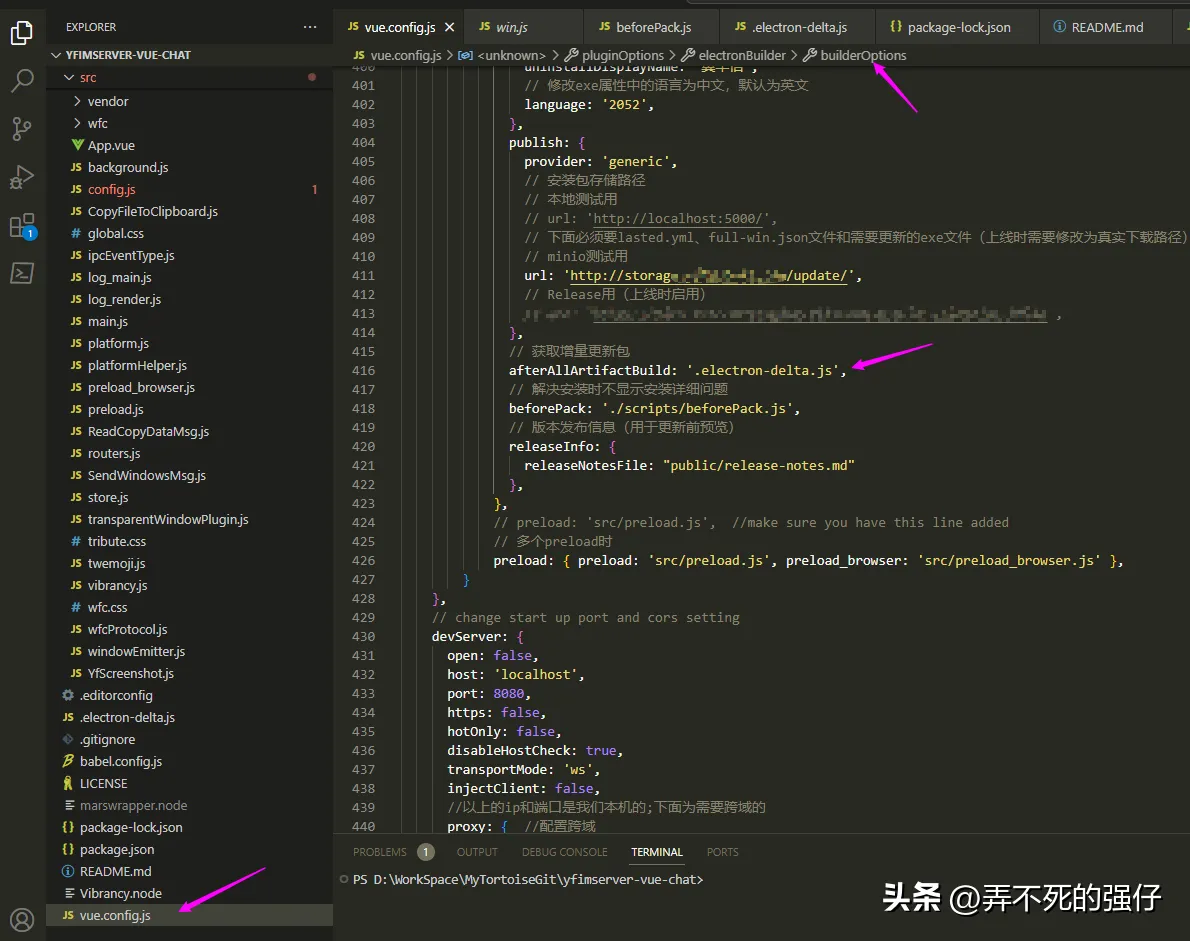Open the Explorer view in activity bar
This screenshot has width=1190, height=941.
[22, 33]
